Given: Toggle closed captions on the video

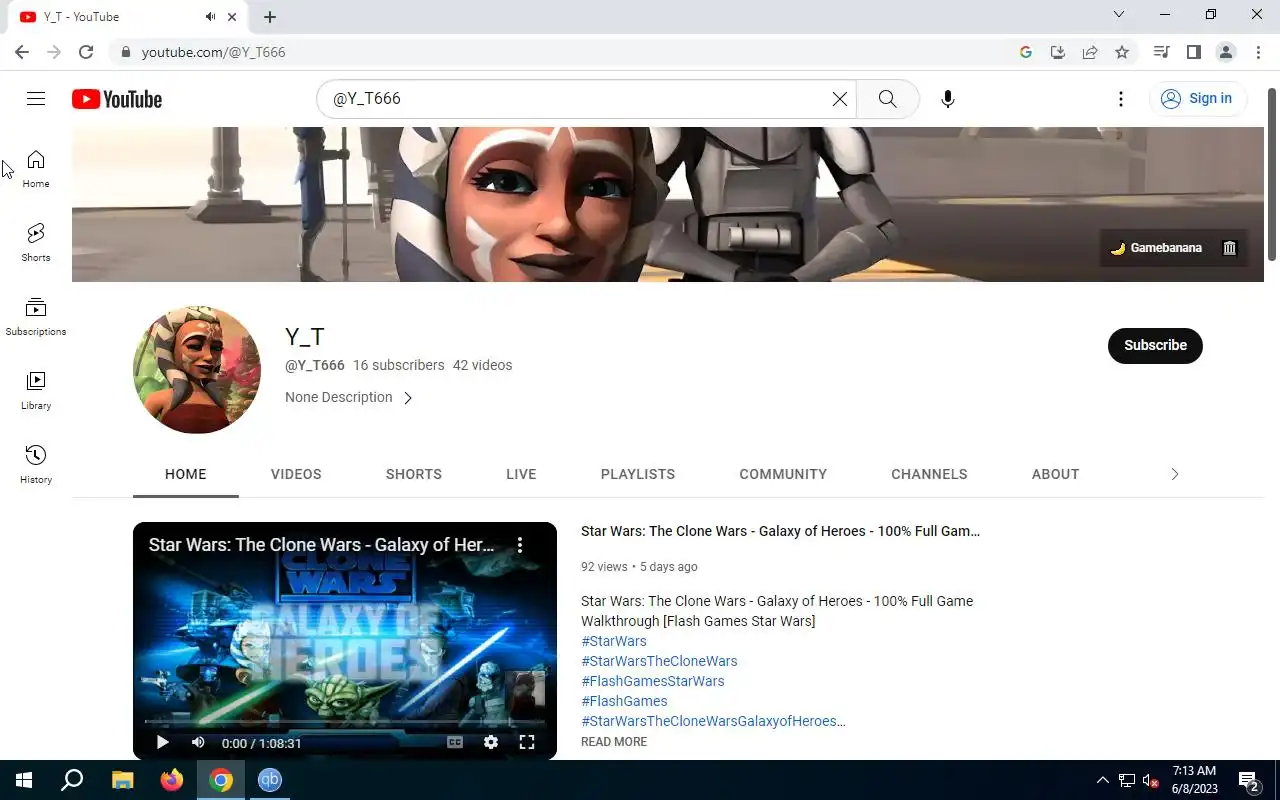Looking at the screenshot, I should tap(455, 742).
